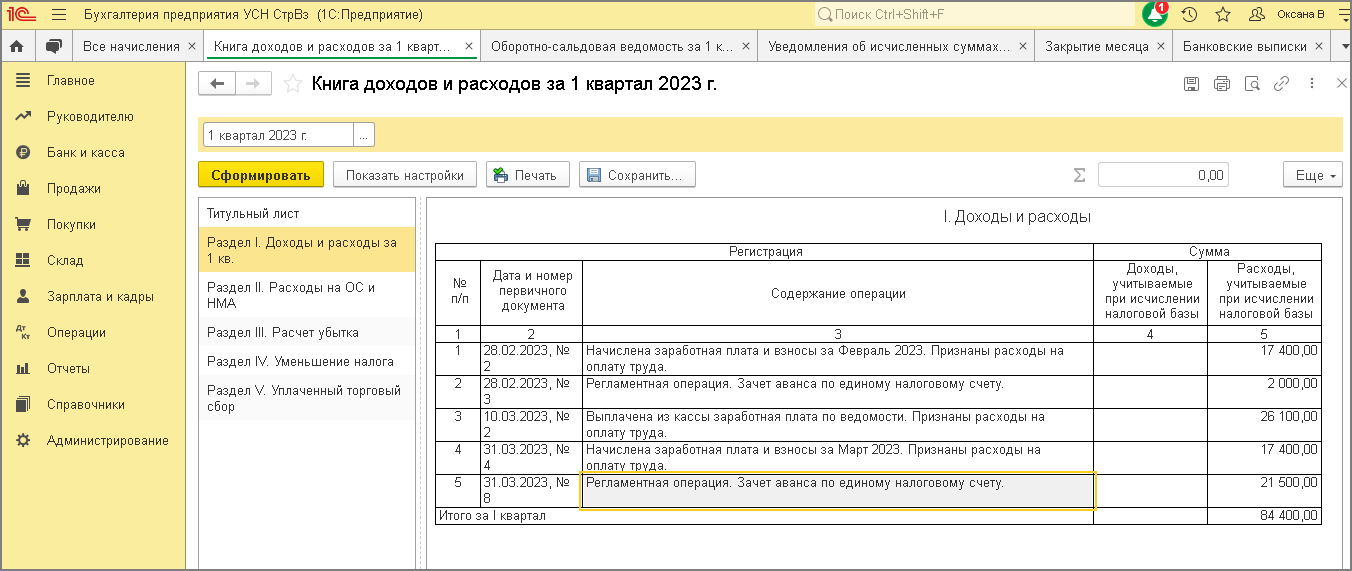Select Раздел IV. Уменьшение налога
The height and width of the screenshot is (571, 1352).
[306, 361]
